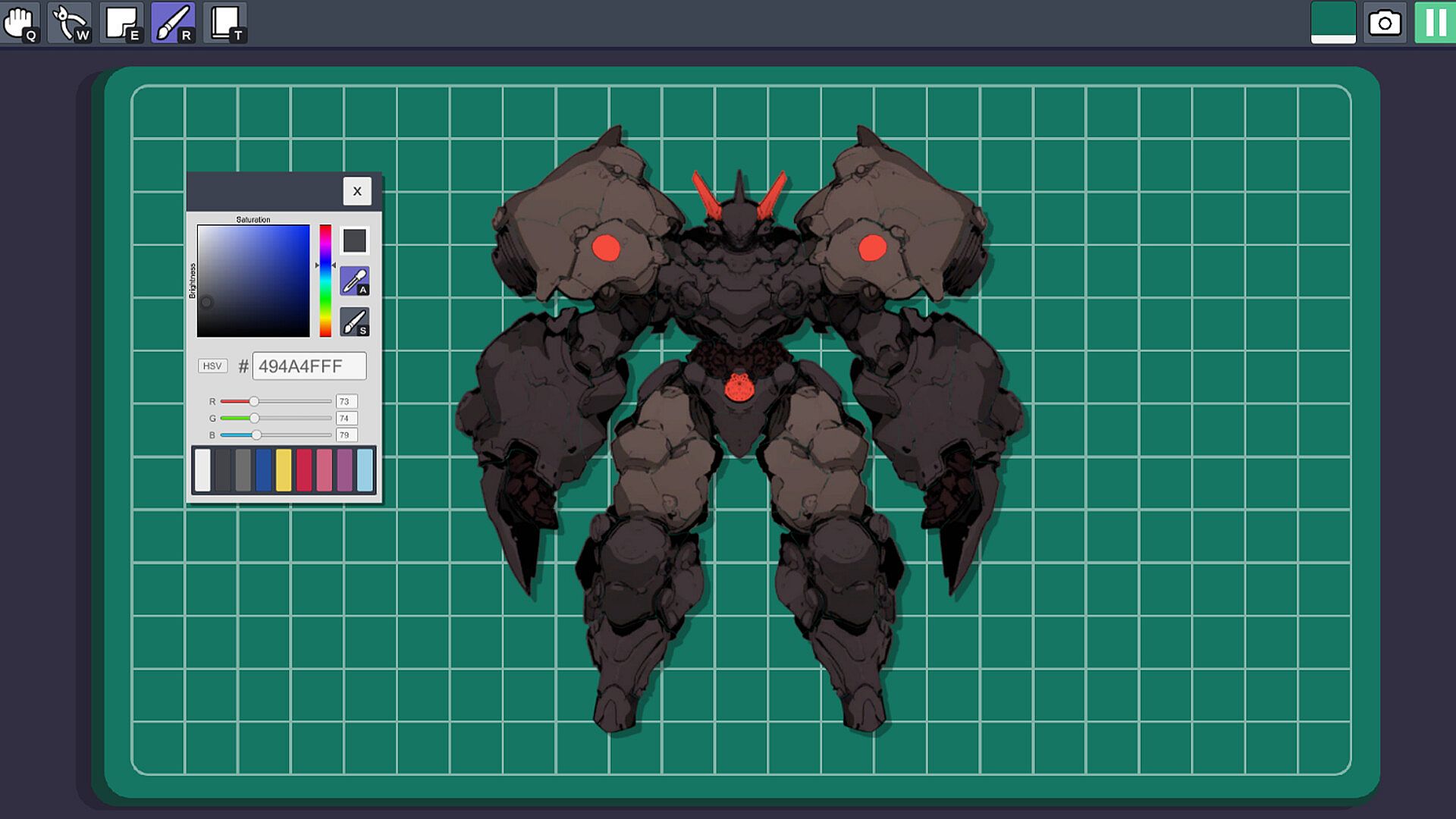Click the active paintbrush tool (R)
This screenshot has height=819, width=1456.
click(174, 23)
